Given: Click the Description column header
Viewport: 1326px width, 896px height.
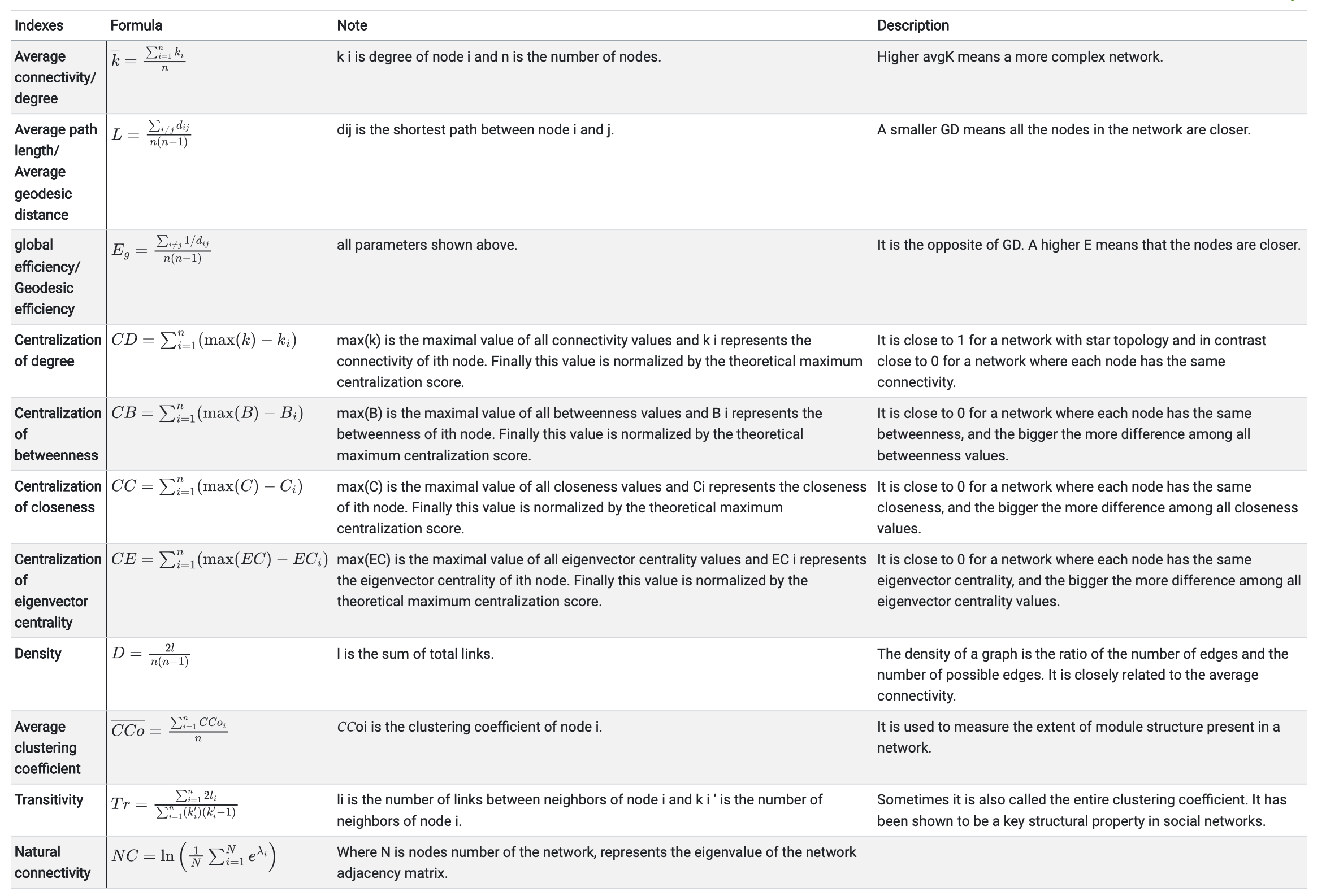Looking at the screenshot, I should coord(913,25).
